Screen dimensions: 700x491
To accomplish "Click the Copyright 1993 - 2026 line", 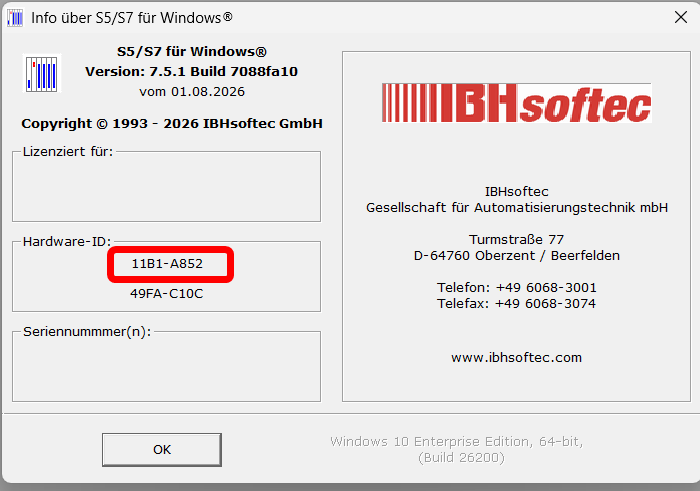I will click(x=172, y=123).
